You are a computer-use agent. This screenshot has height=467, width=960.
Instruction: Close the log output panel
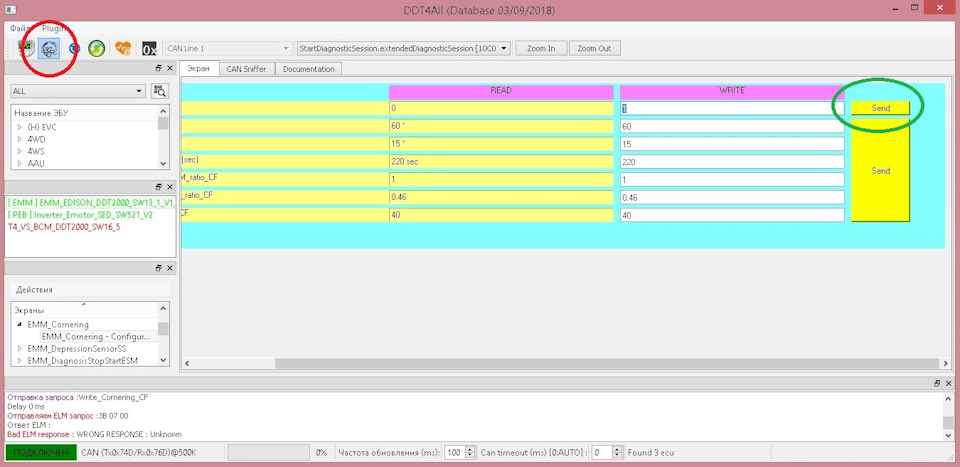(948, 383)
